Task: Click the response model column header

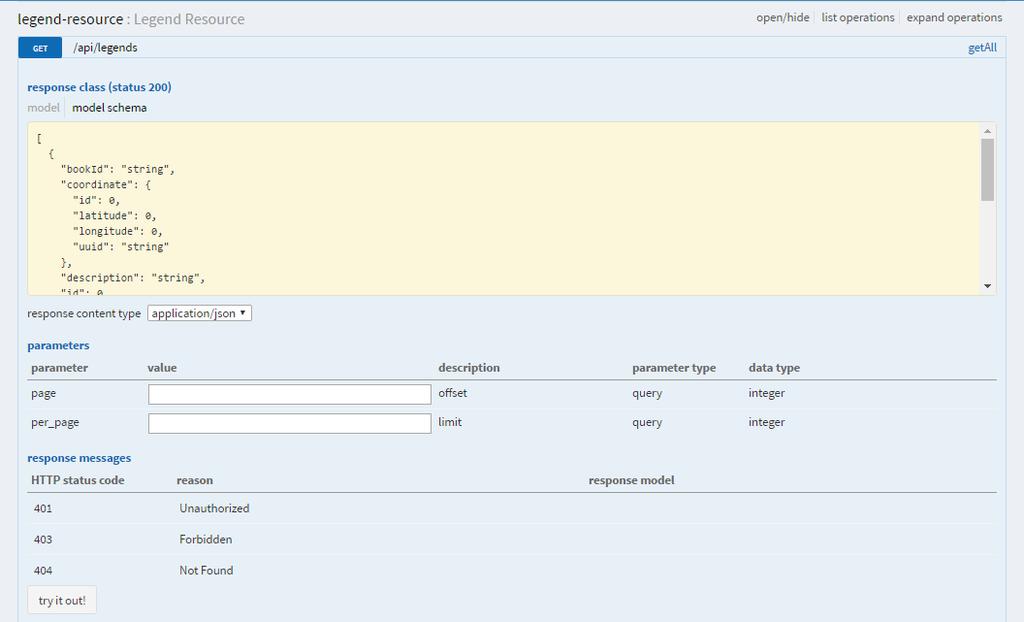Action: [632, 480]
